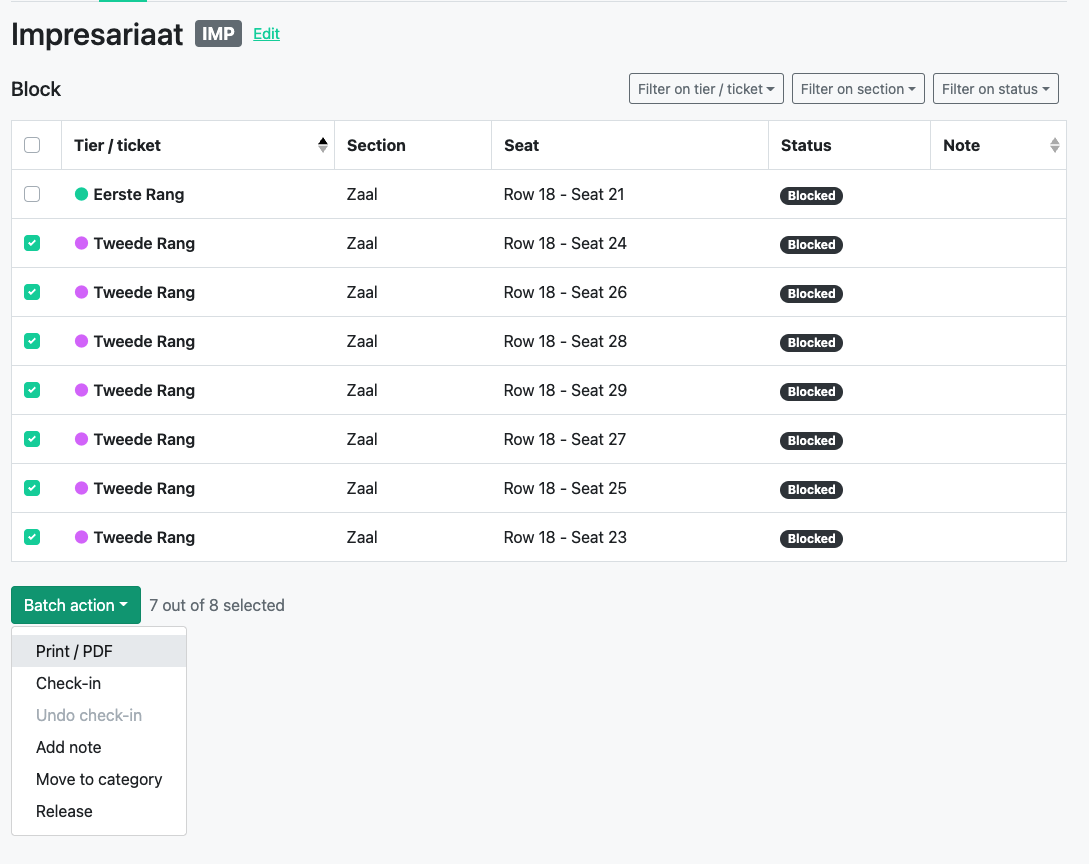Image resolution: width=1089 pixels, height=864 pixels.
Task: Click the Blocked badge for Seat 23
Action: point(811,539)
